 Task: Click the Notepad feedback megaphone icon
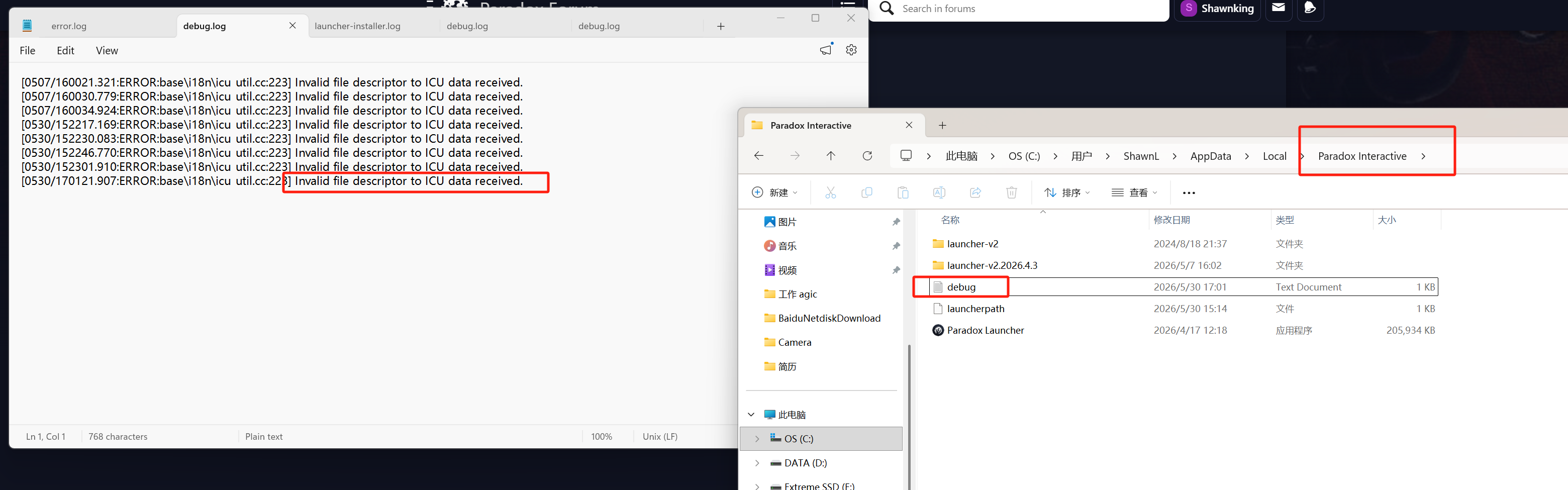click(x=826, y=49)
